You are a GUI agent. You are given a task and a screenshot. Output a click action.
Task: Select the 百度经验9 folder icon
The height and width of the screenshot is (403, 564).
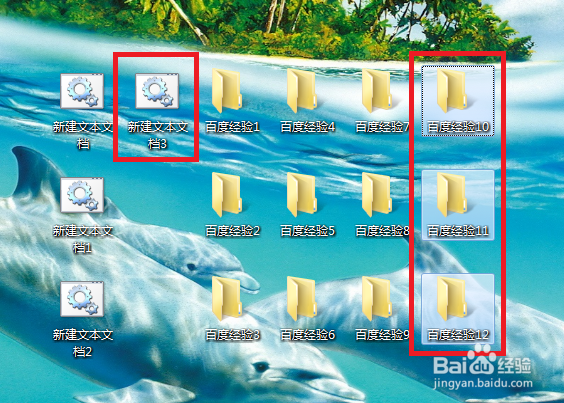pos(378,299)
